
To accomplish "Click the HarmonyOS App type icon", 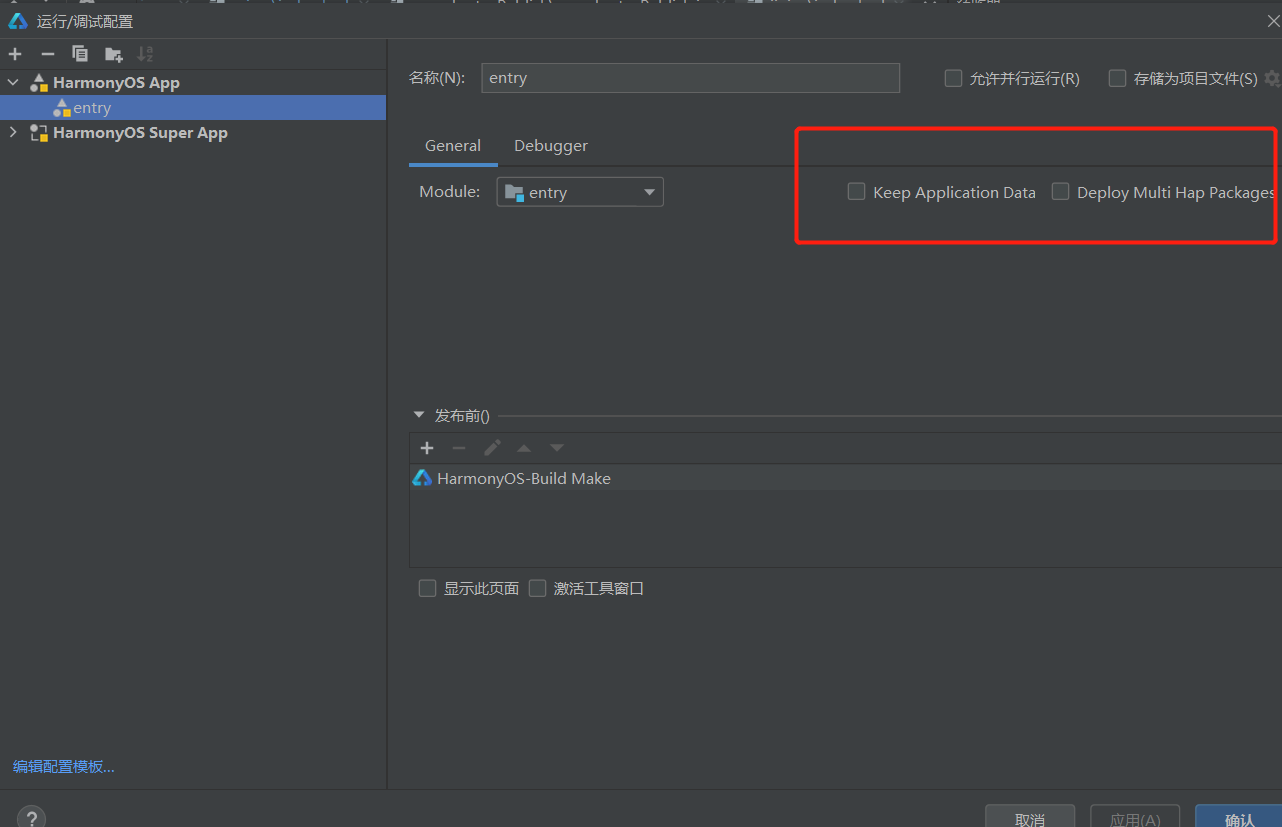I will click(x=39, y=83).
